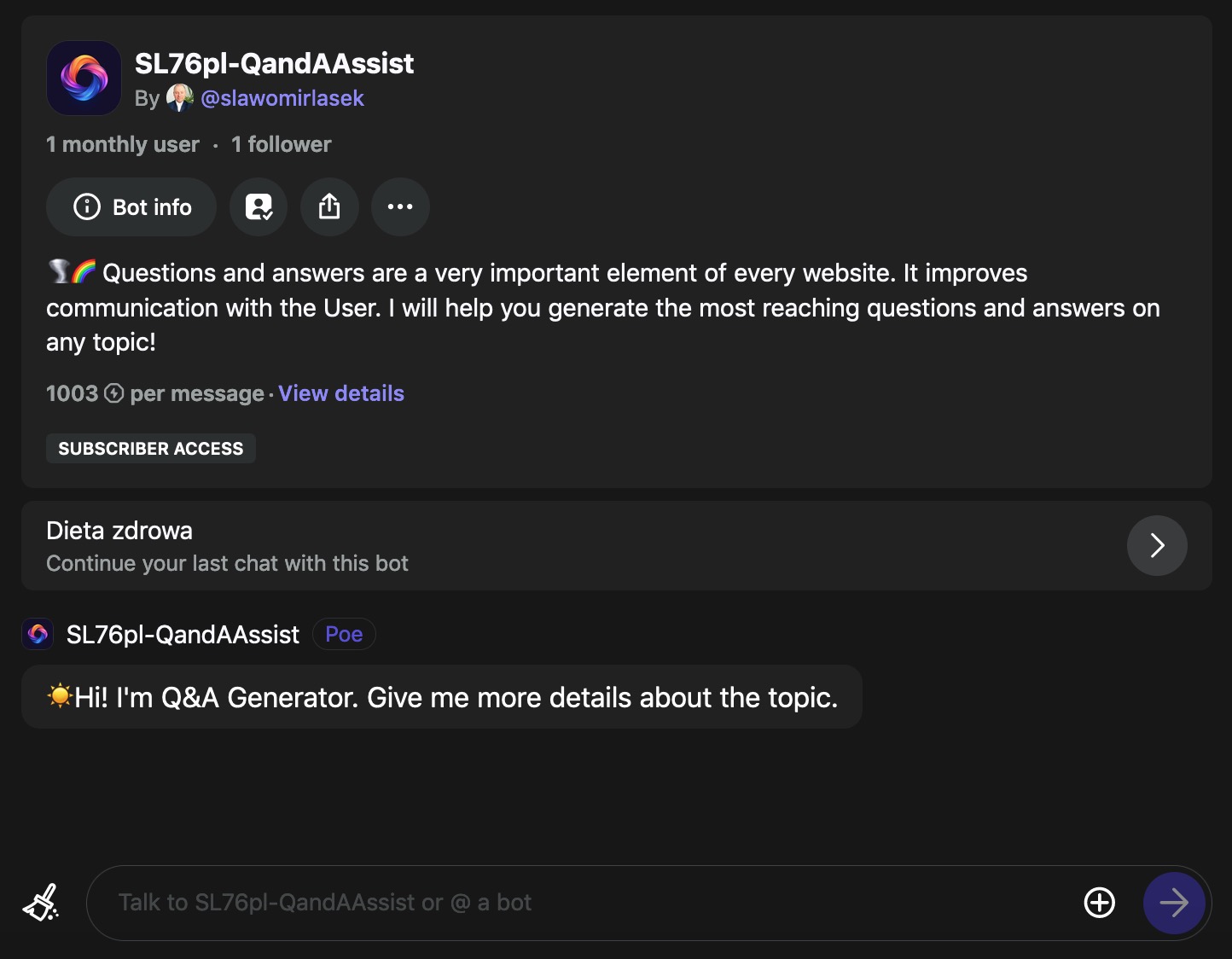Click the View details link

click(x=341, y=393)
